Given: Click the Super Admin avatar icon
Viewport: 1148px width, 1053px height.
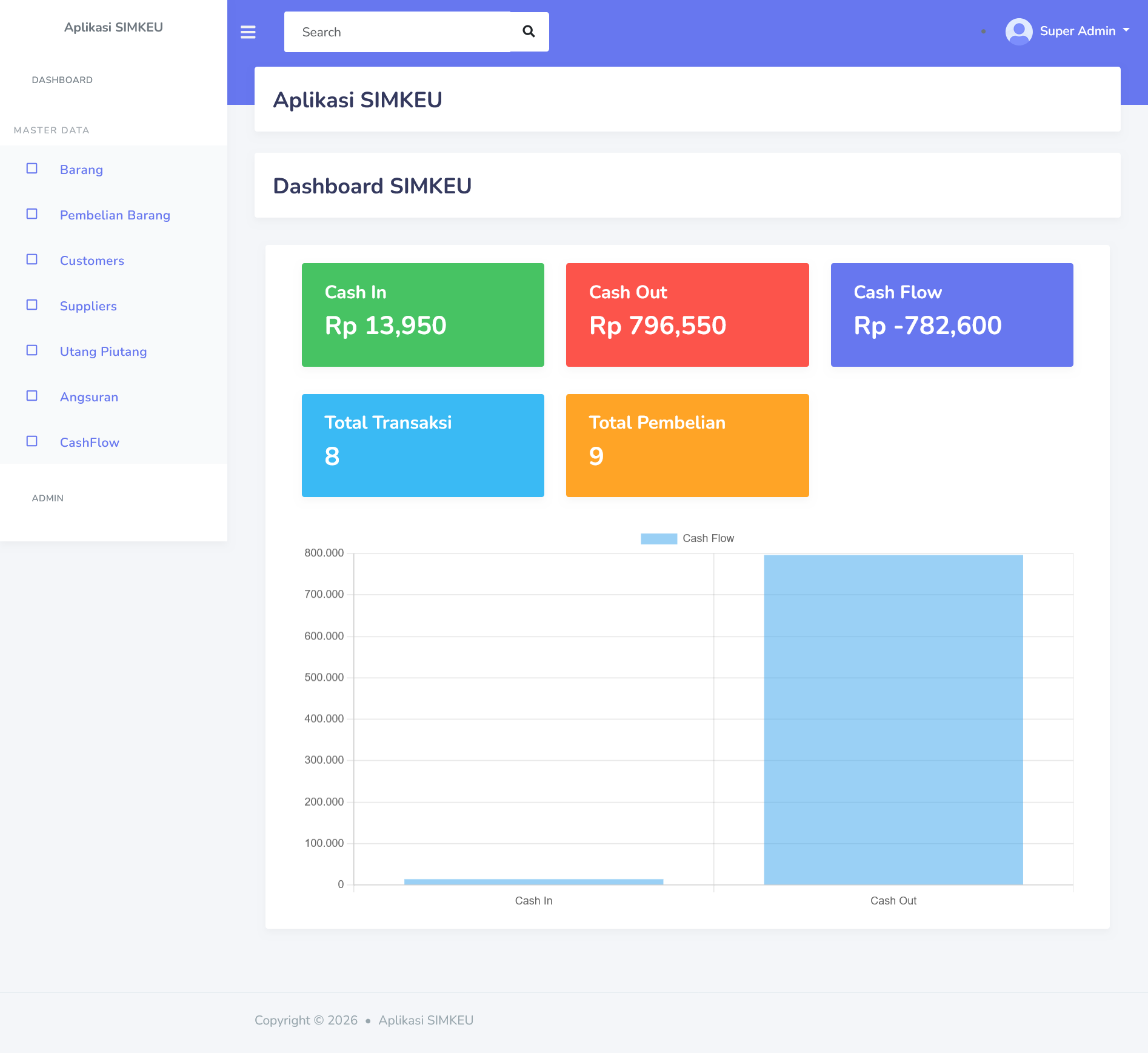Looking at the screenshot, I should (x=1018, y=31).
